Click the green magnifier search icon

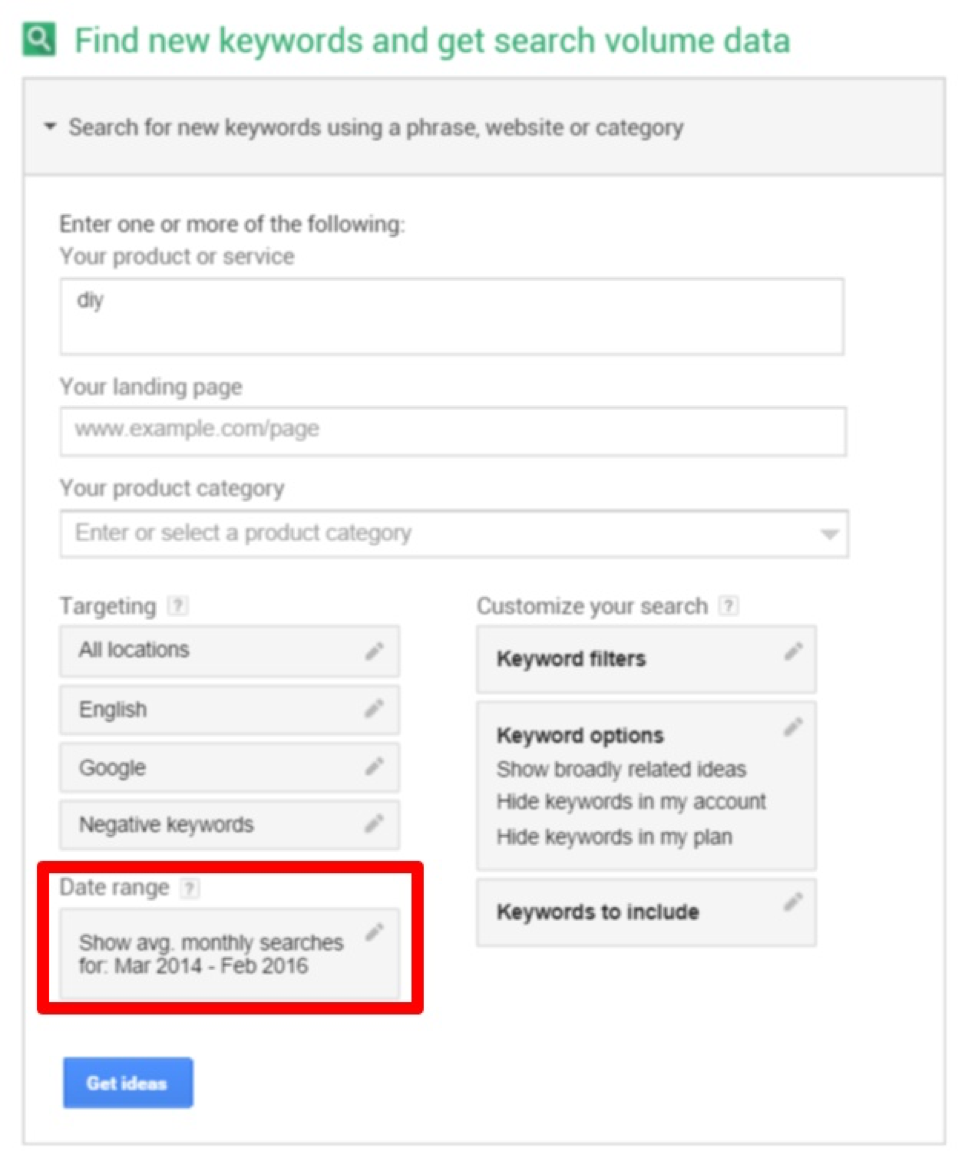[39, 40]
